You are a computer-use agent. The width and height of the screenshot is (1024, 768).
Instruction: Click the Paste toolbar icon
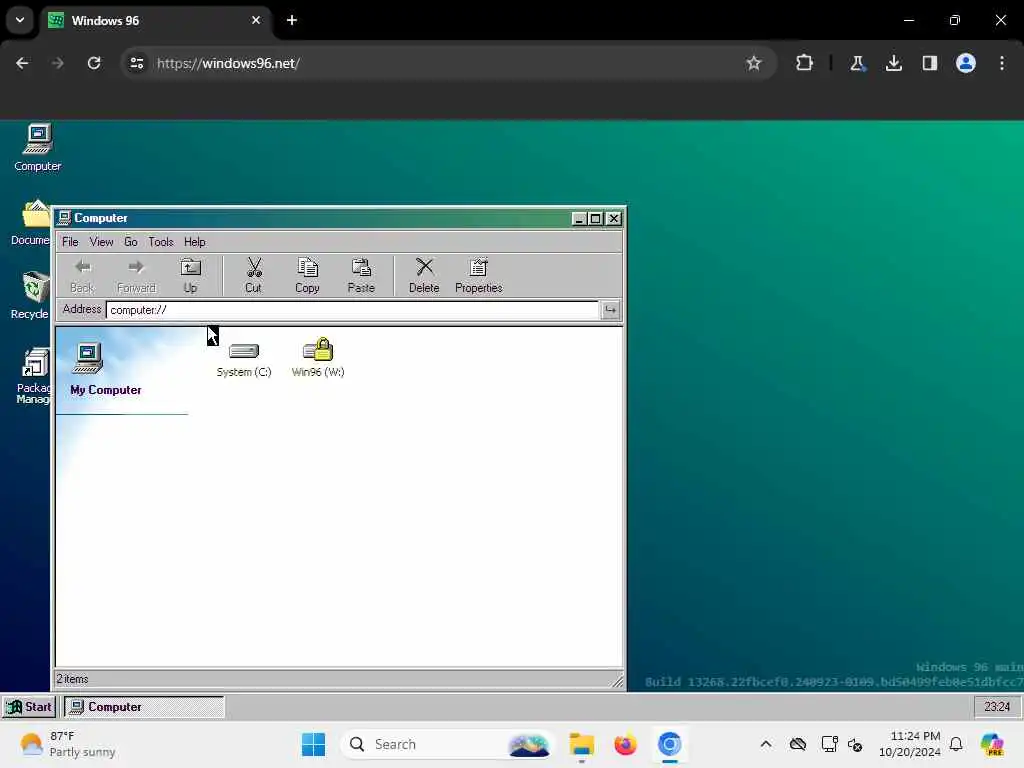[361, 275]
